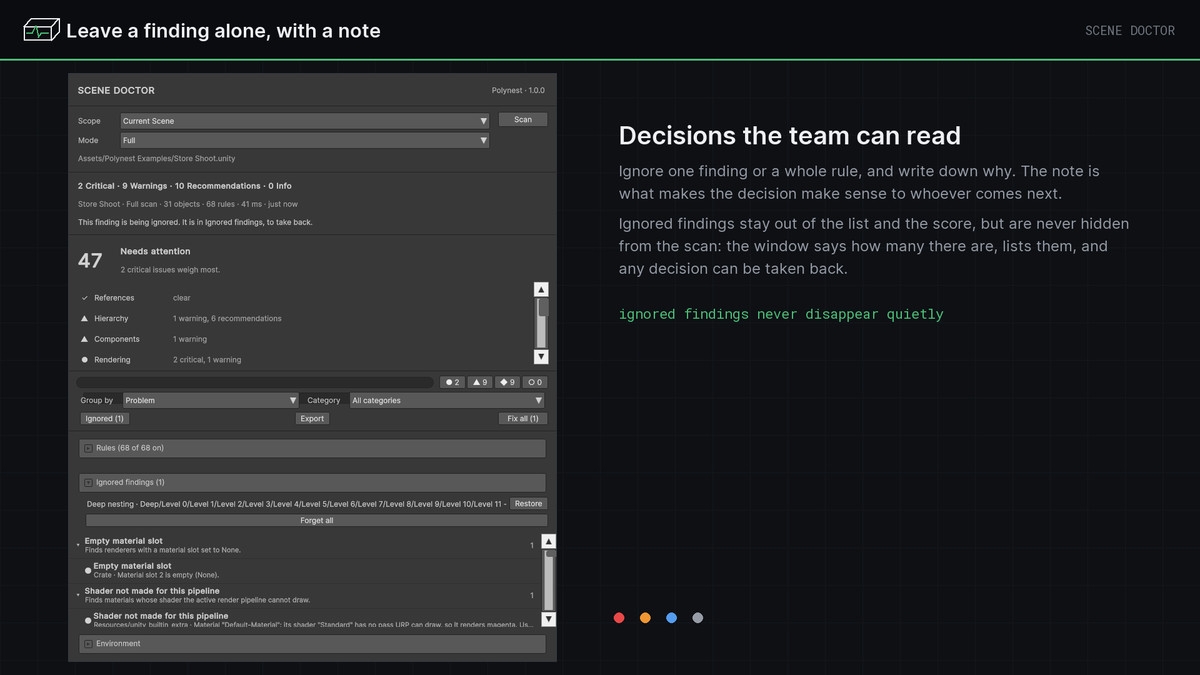Click the Scene Doctor logo icon

(41, 30)
